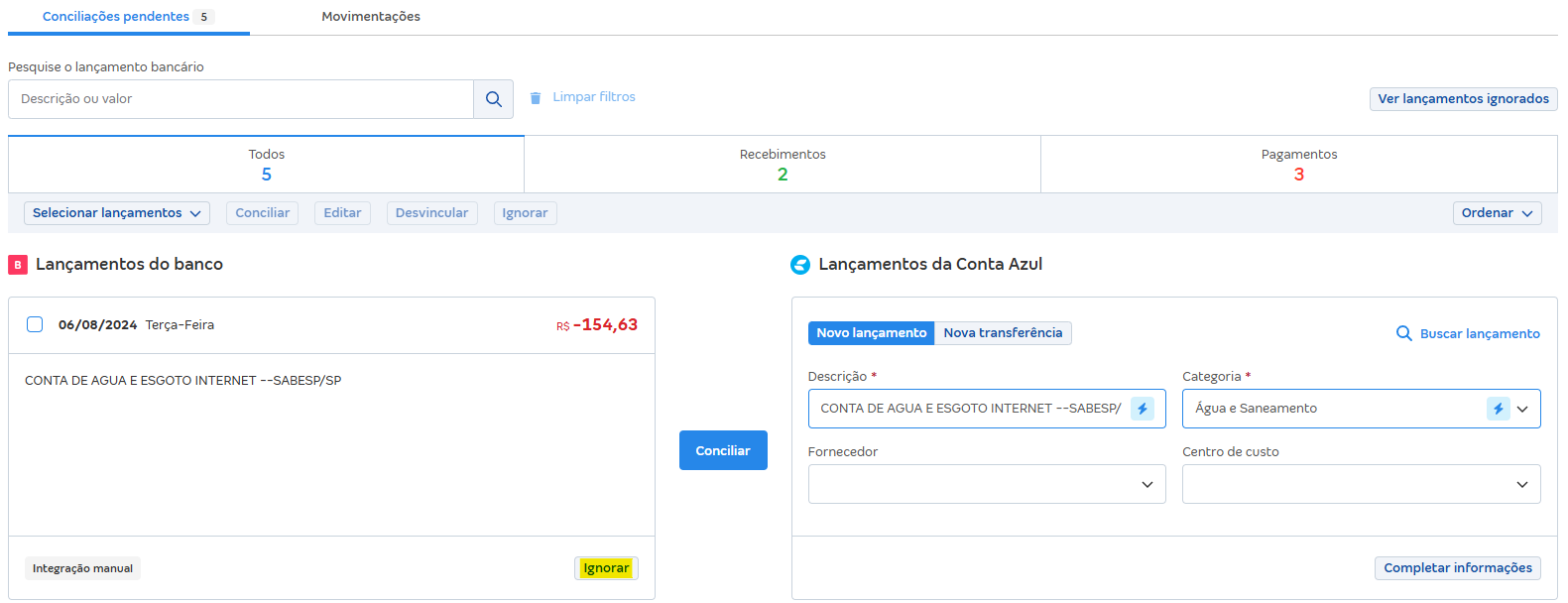Select the Novo lançamento option
1568x603 pixels.
pyautogui.click(x=871, y=333)
